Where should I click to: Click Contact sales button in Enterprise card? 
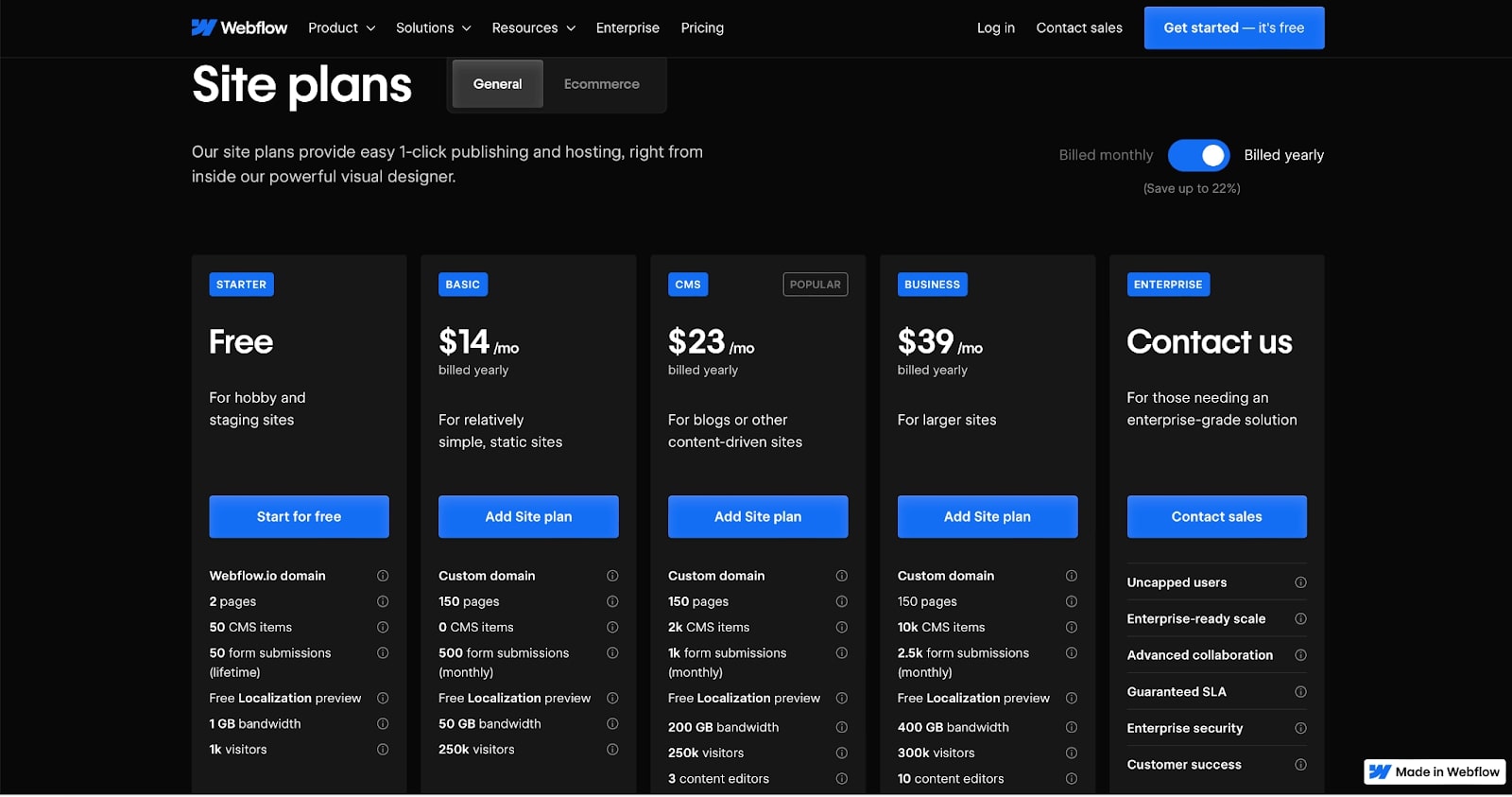[1217, 516]
